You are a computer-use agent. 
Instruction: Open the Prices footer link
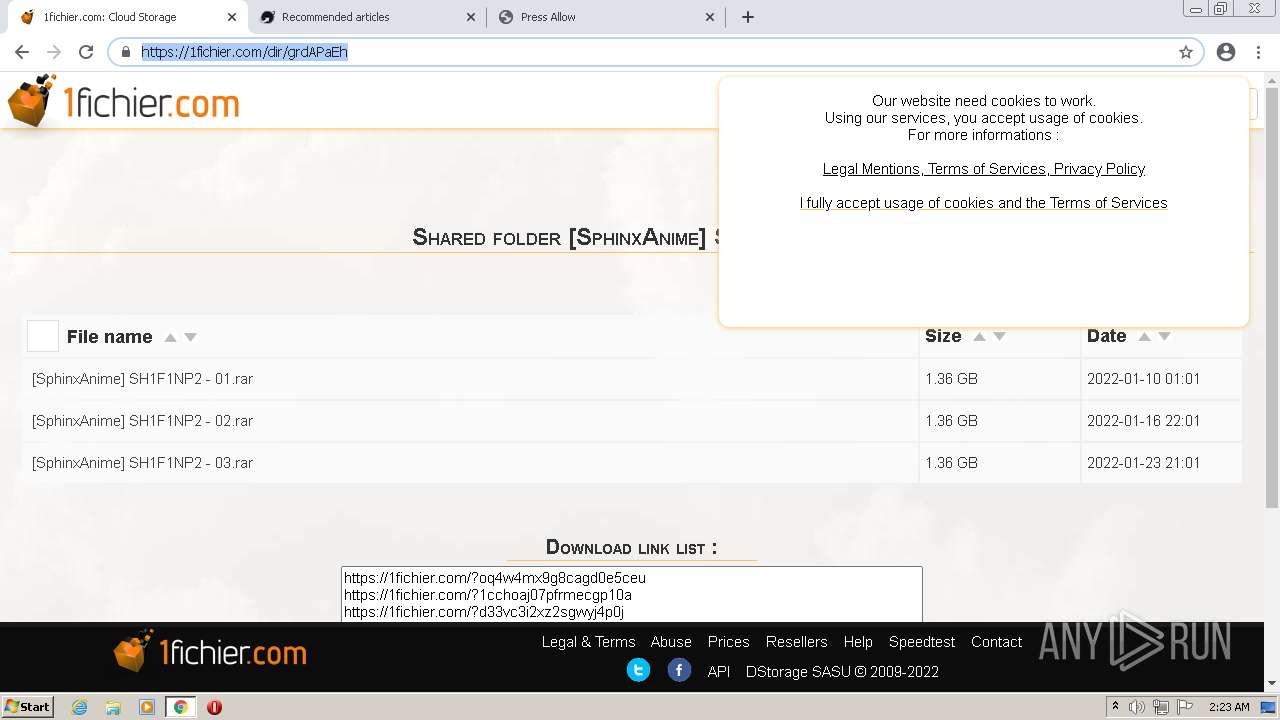(728, 642)
